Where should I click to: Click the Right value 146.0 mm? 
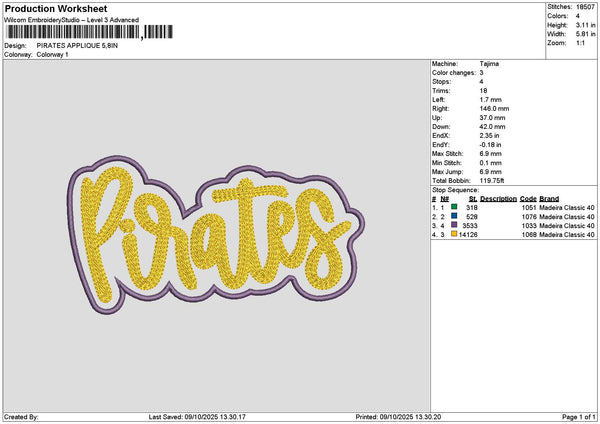coord(494,109)
